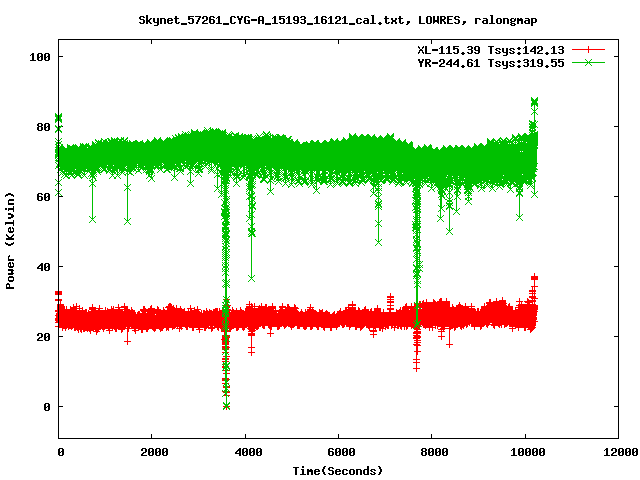
Task: Click the 10000 tick label on x-axis
Action: (x=524, y=453)
